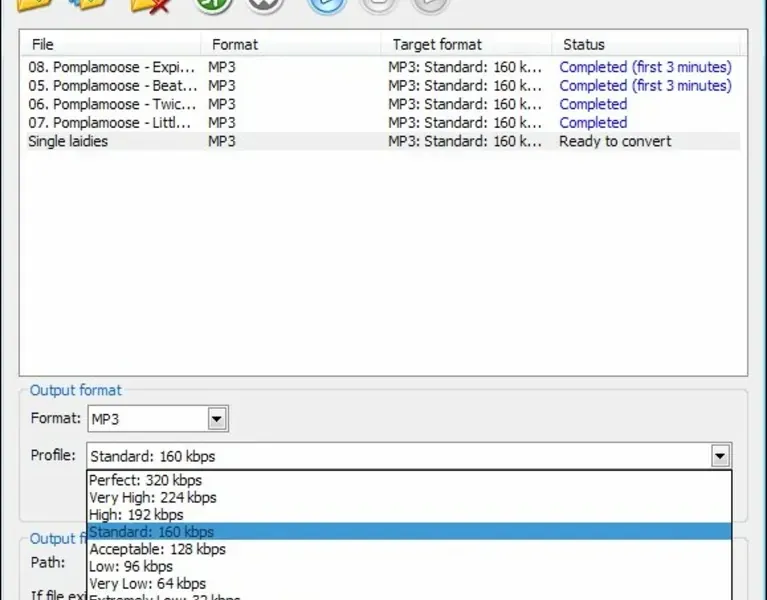Viewport: 767px width, 600px height.
Task: Click Completed (first 3 minutes) status of file 08
Action: coord(645,67)
